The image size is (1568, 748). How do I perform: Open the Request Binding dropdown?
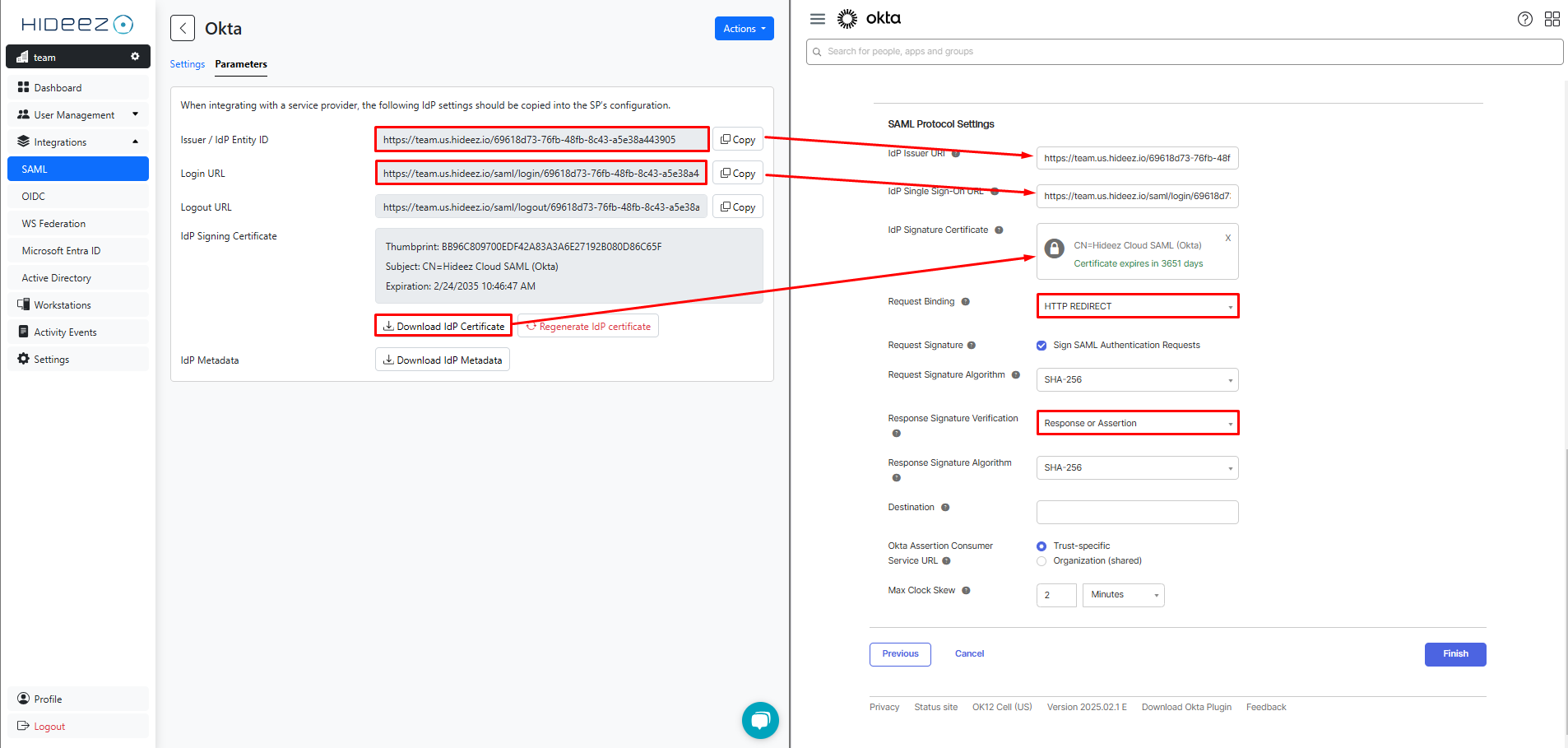(x=1137, y=306)
